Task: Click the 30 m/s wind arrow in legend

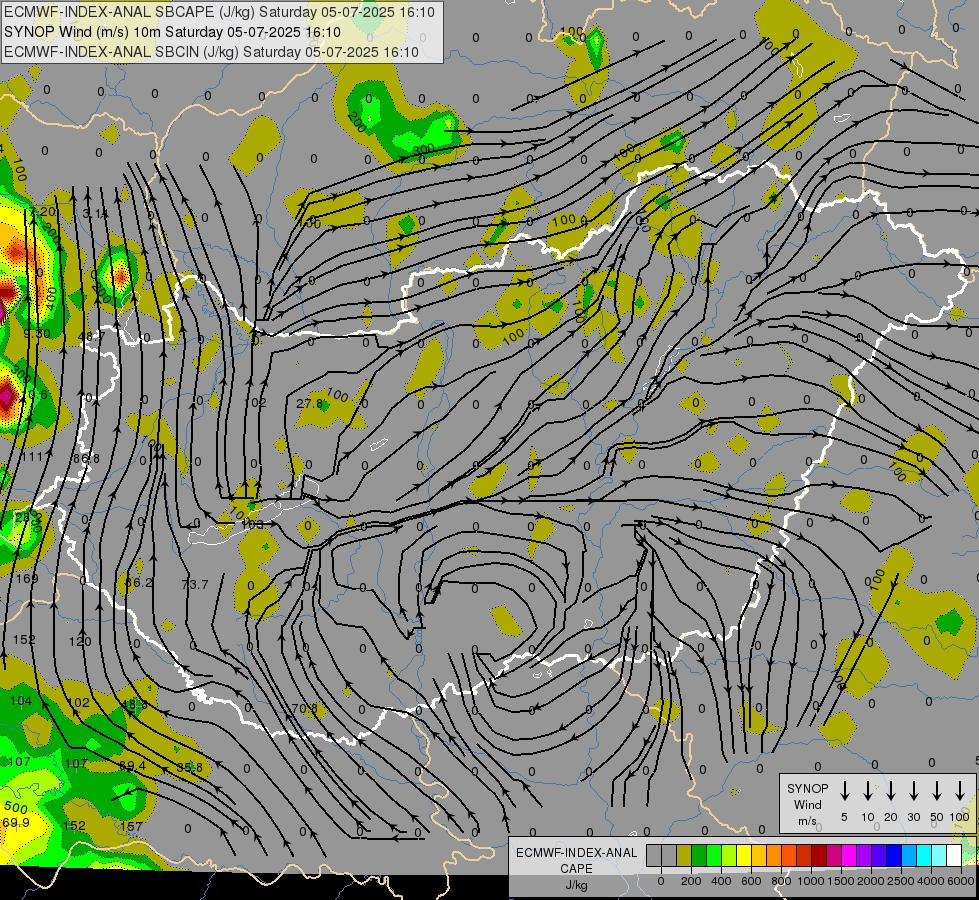Action: pos(913,791)
